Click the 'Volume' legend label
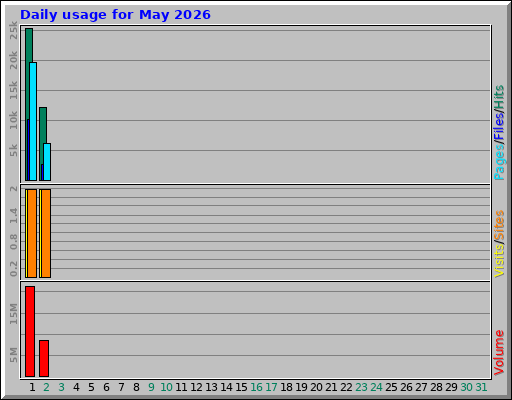This screenshot has height=400, width=512. click(499, 352)
